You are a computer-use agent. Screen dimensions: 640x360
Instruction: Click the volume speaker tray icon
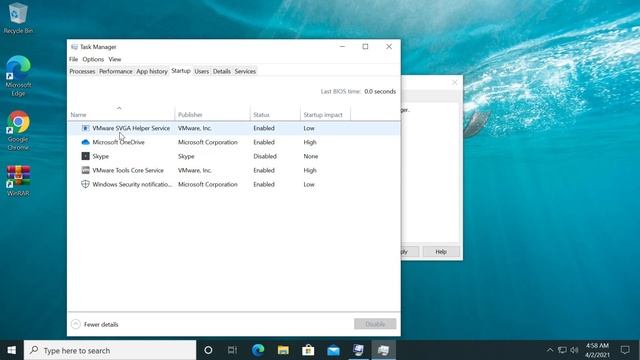coord(574,350)
